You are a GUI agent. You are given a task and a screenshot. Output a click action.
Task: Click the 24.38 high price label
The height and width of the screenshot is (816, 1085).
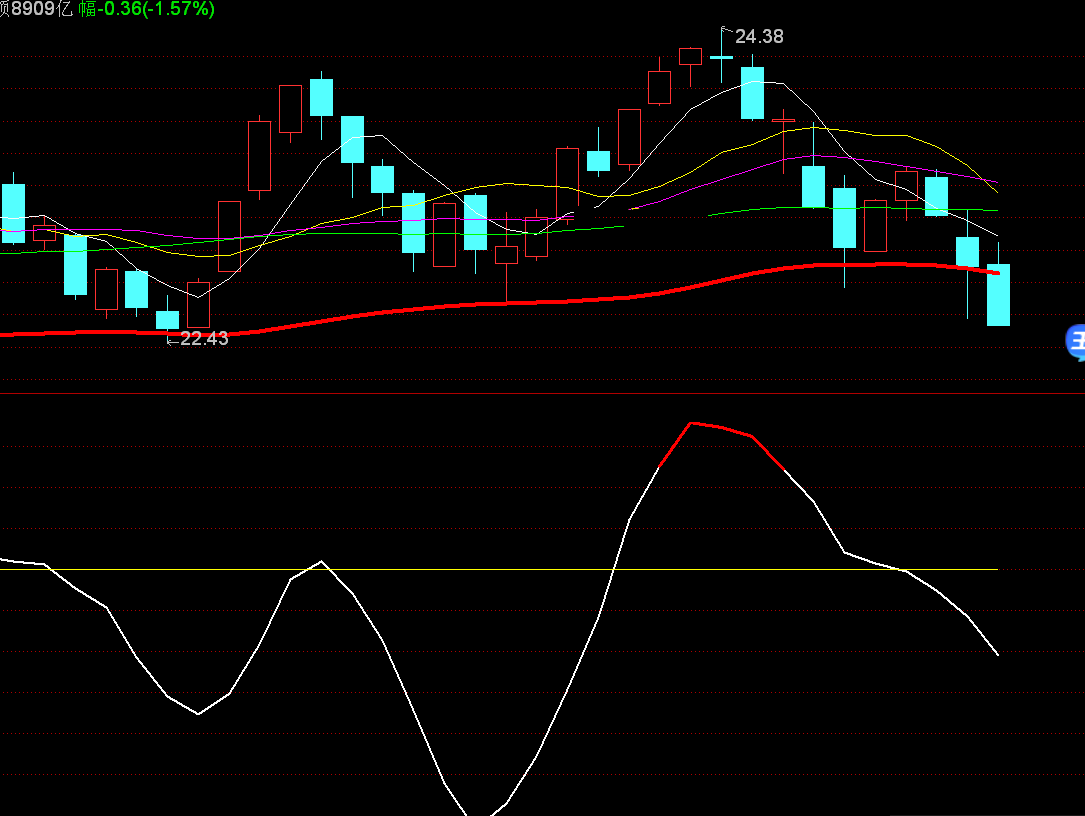(759, 36)
